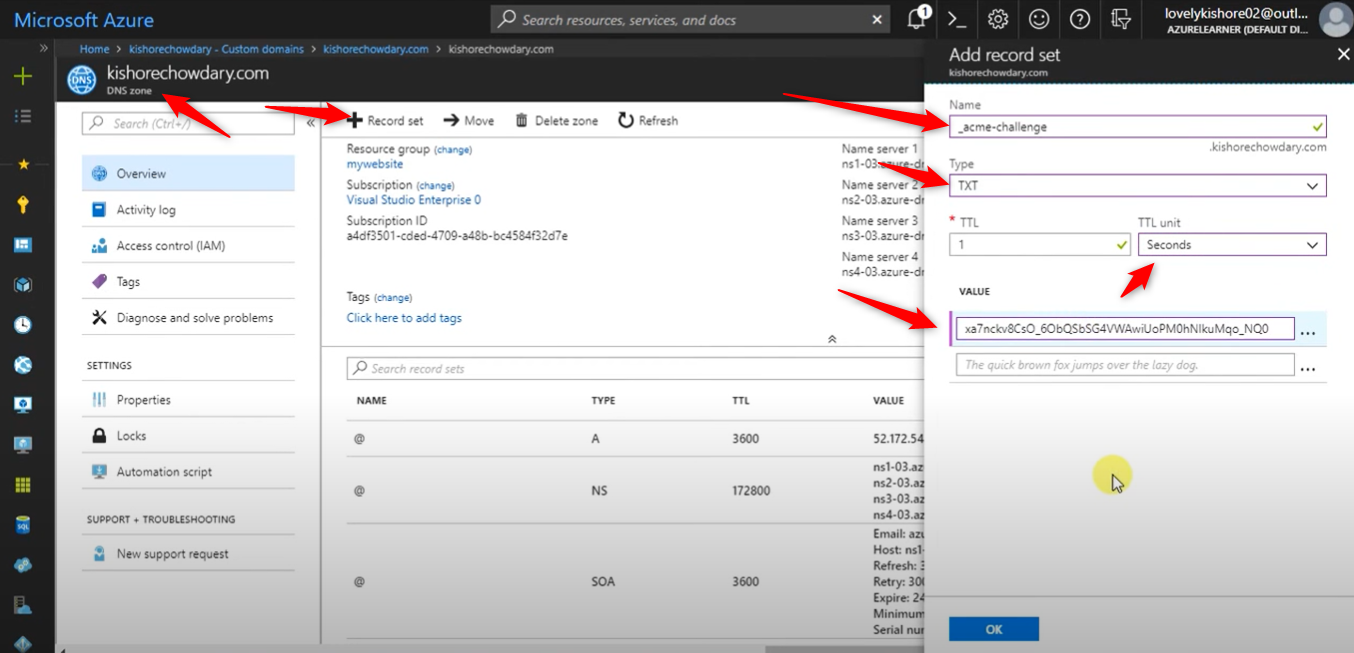Focus the Name field with _acme-challenge
Image resolution: width=1354 pixels, height=653 pixels.
tap(1137, 127)
